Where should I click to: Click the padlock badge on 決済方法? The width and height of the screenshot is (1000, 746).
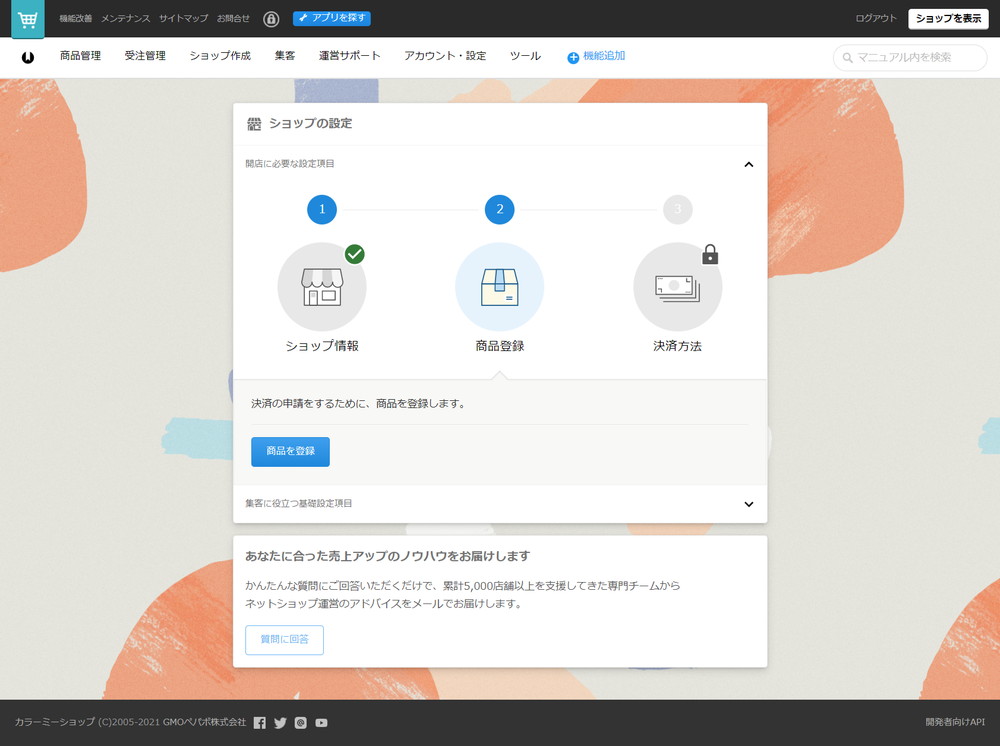click(x=710, y=254)
